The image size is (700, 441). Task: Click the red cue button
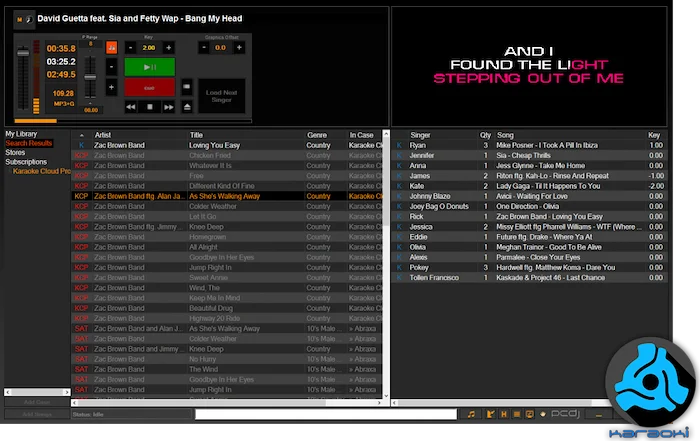pyautogui.click(x=149, y=88)
